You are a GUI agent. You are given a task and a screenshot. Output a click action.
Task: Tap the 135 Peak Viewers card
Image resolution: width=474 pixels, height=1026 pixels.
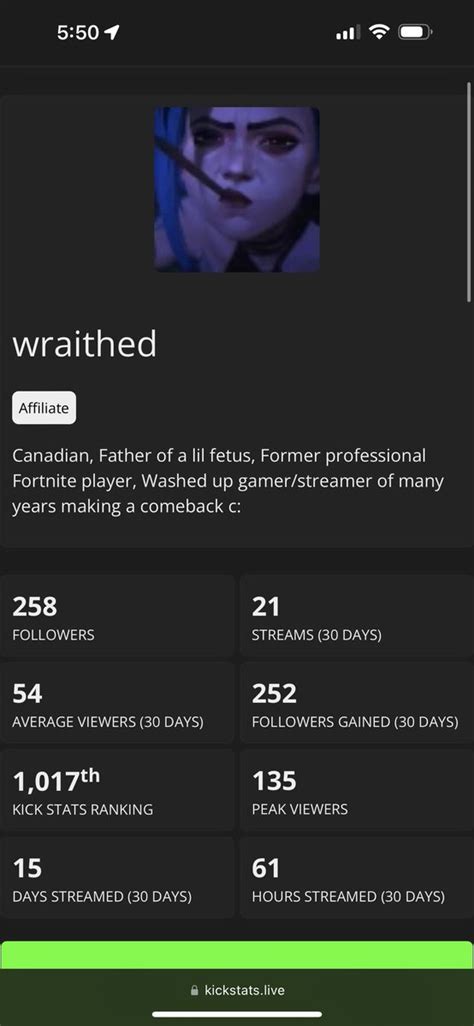357,790
